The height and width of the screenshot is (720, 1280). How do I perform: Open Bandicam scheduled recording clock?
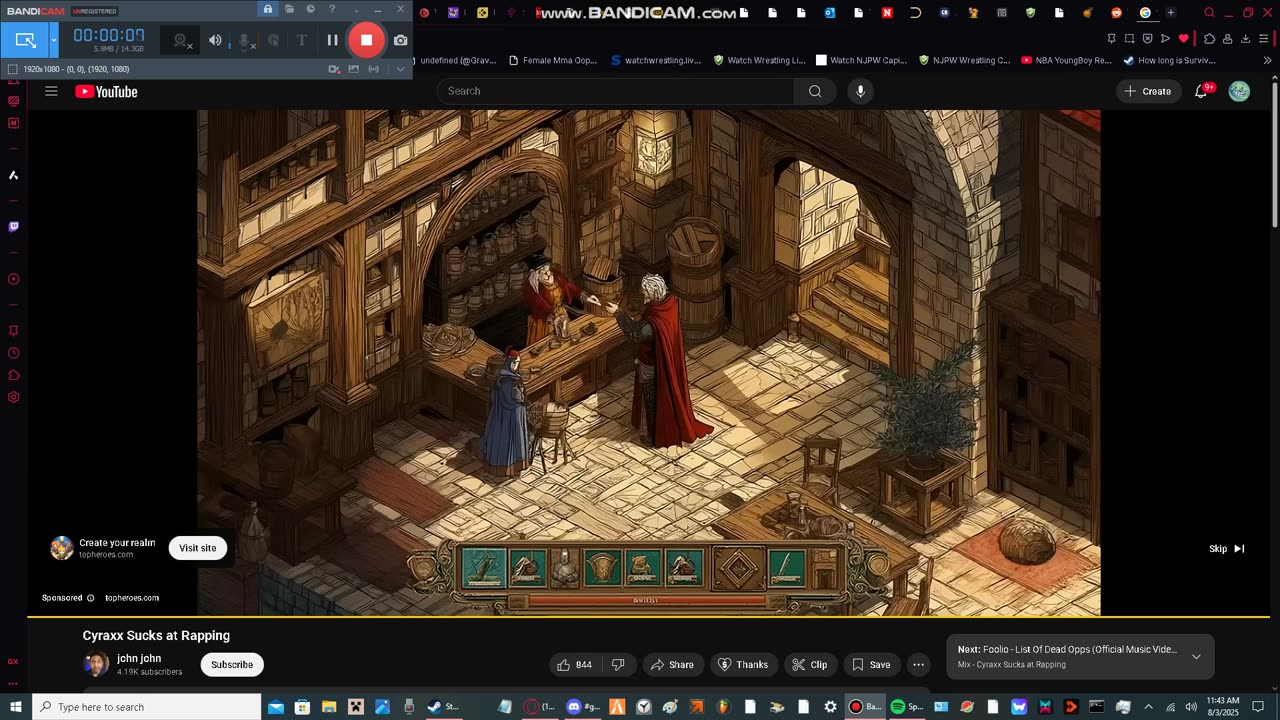pyautogui.click(x=311, y=9)
